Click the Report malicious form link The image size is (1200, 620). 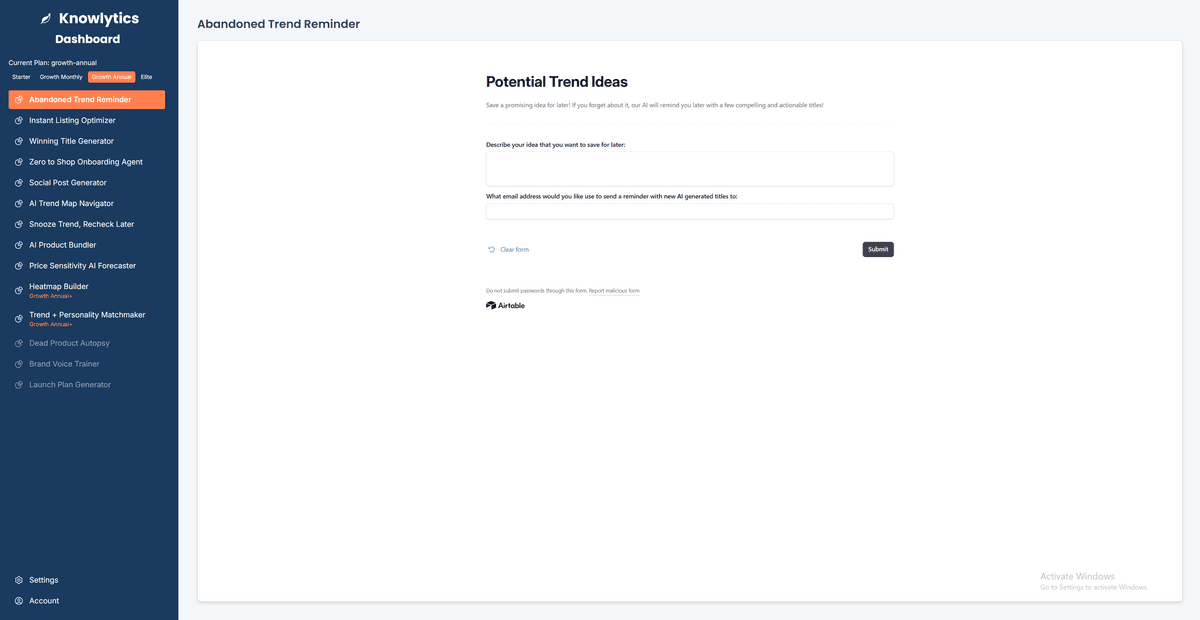pos(612,290)
